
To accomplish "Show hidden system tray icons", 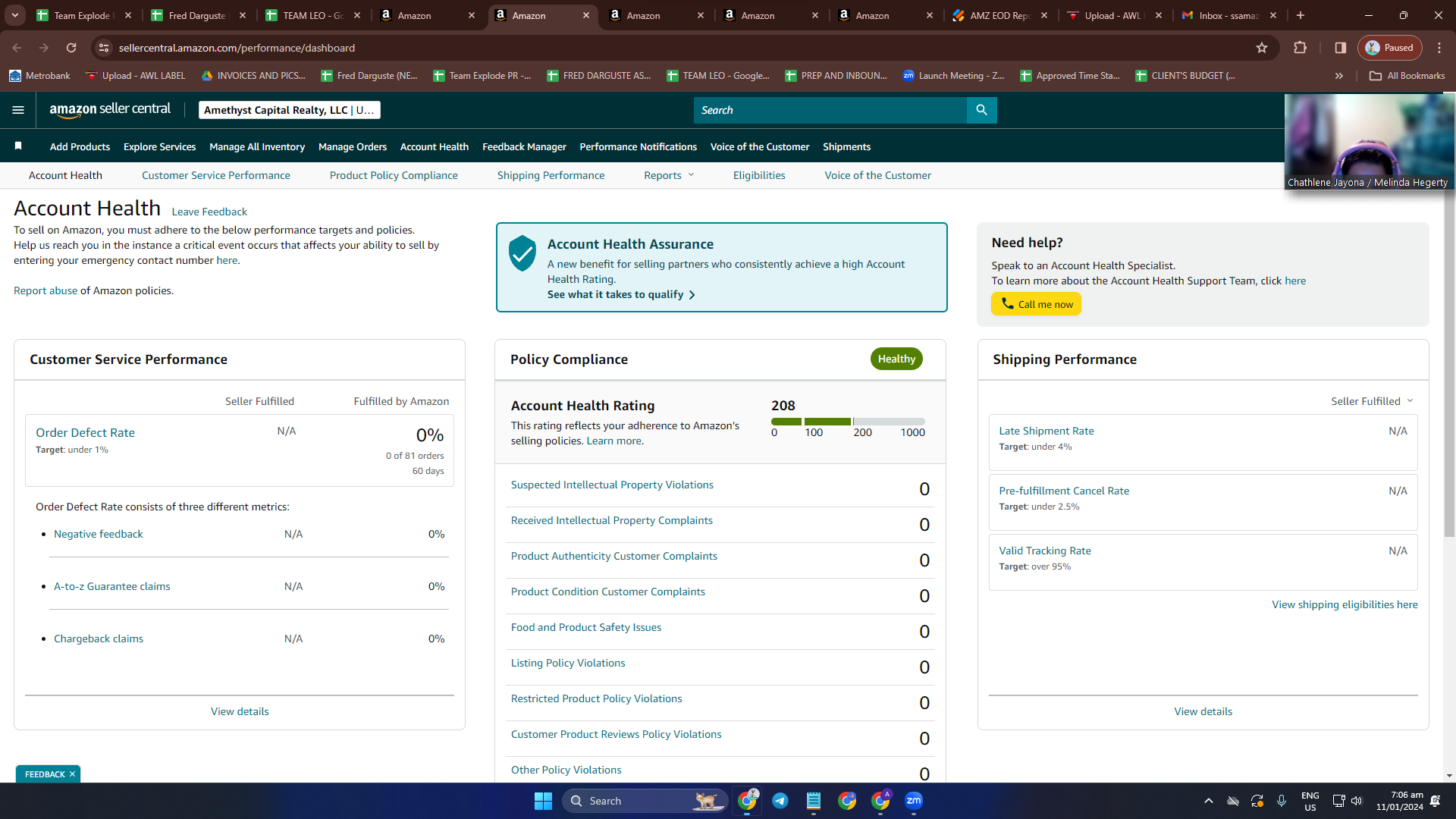I will [x=1209, y=801].
